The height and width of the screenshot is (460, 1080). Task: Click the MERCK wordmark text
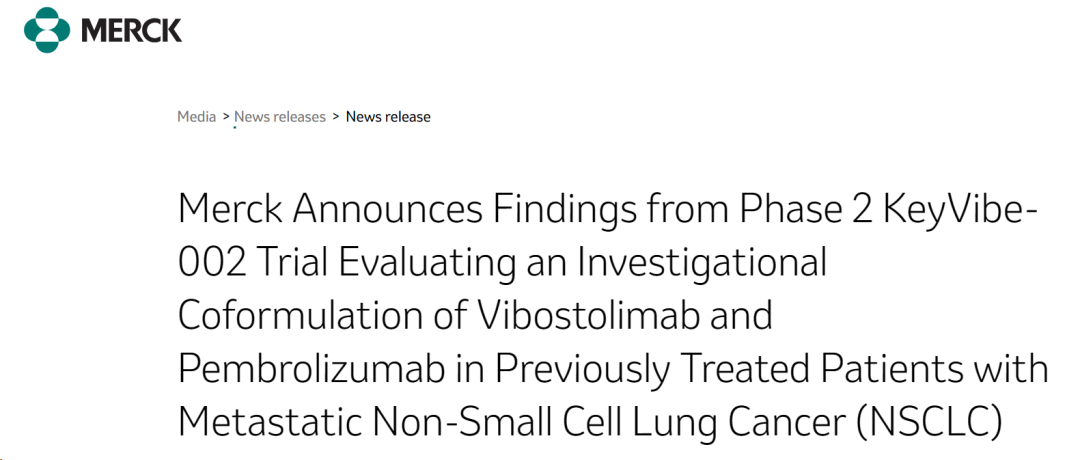click(x=132, y=30)
